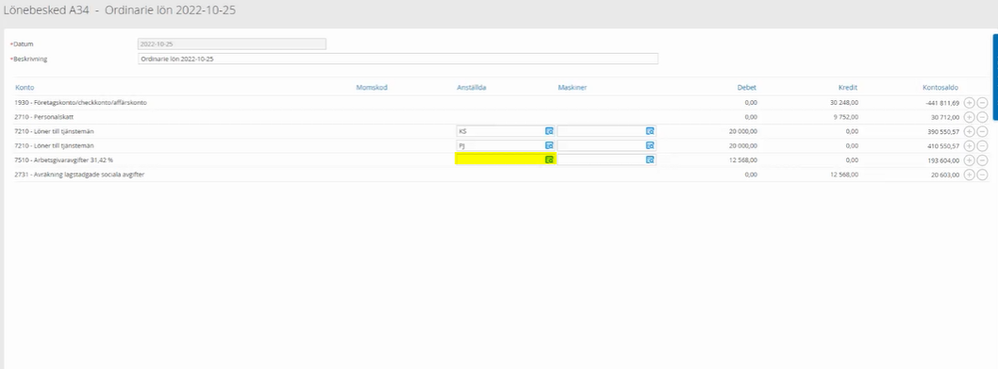998x369 pixels.
Task: Click the balance 410 550,57
Action: (x=943, y=146)
